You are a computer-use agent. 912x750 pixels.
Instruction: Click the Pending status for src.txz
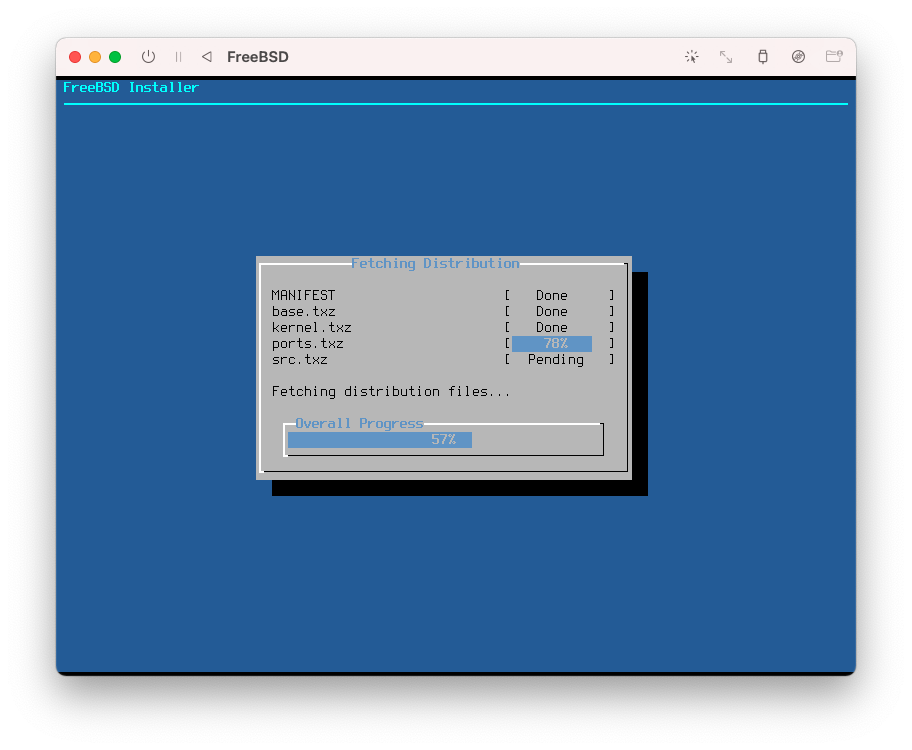click(x=555, y=360)
